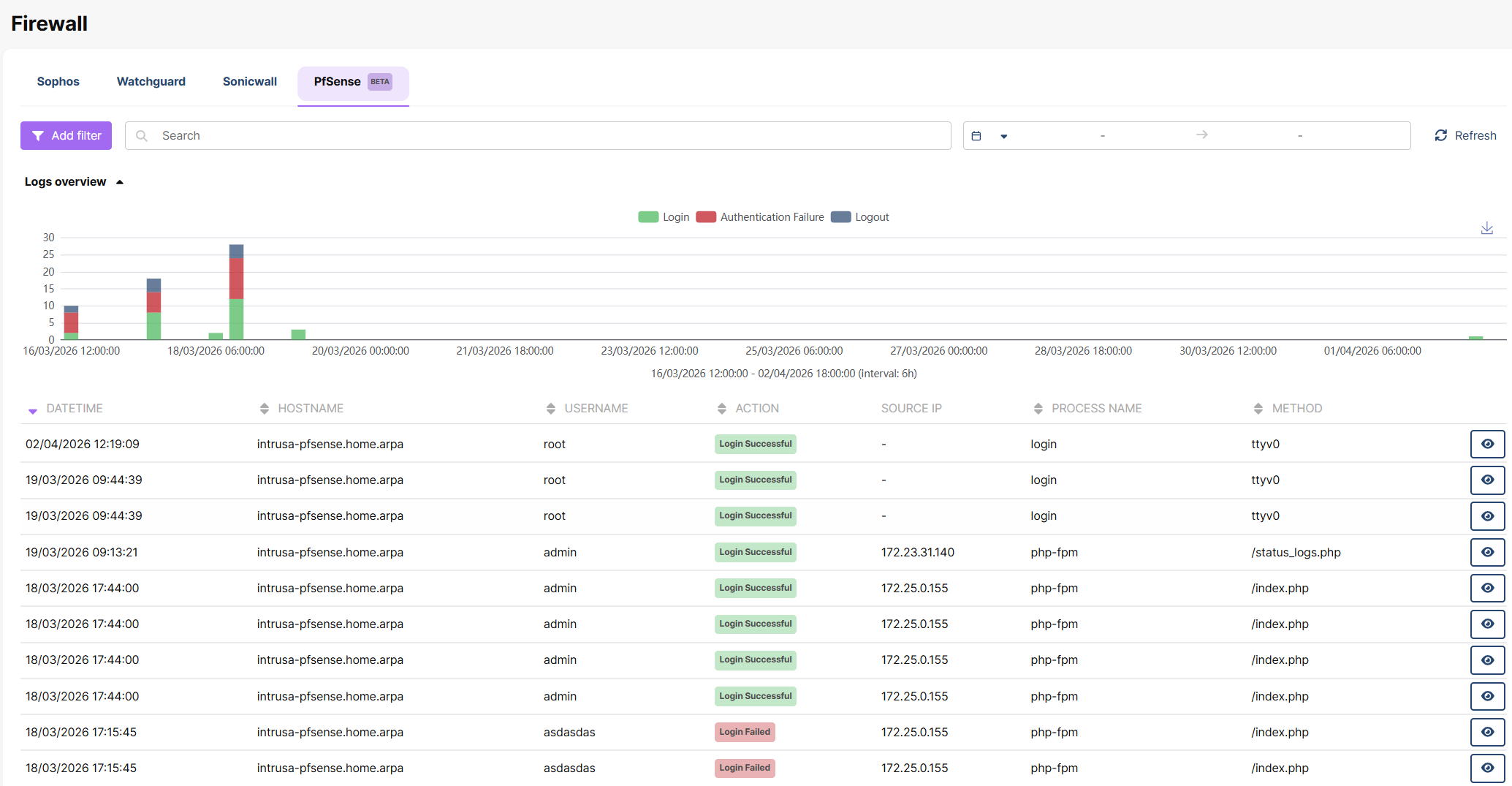Open the calendar date picker icon
This screenshot has height=786, width=1512.
coord(976,135)
